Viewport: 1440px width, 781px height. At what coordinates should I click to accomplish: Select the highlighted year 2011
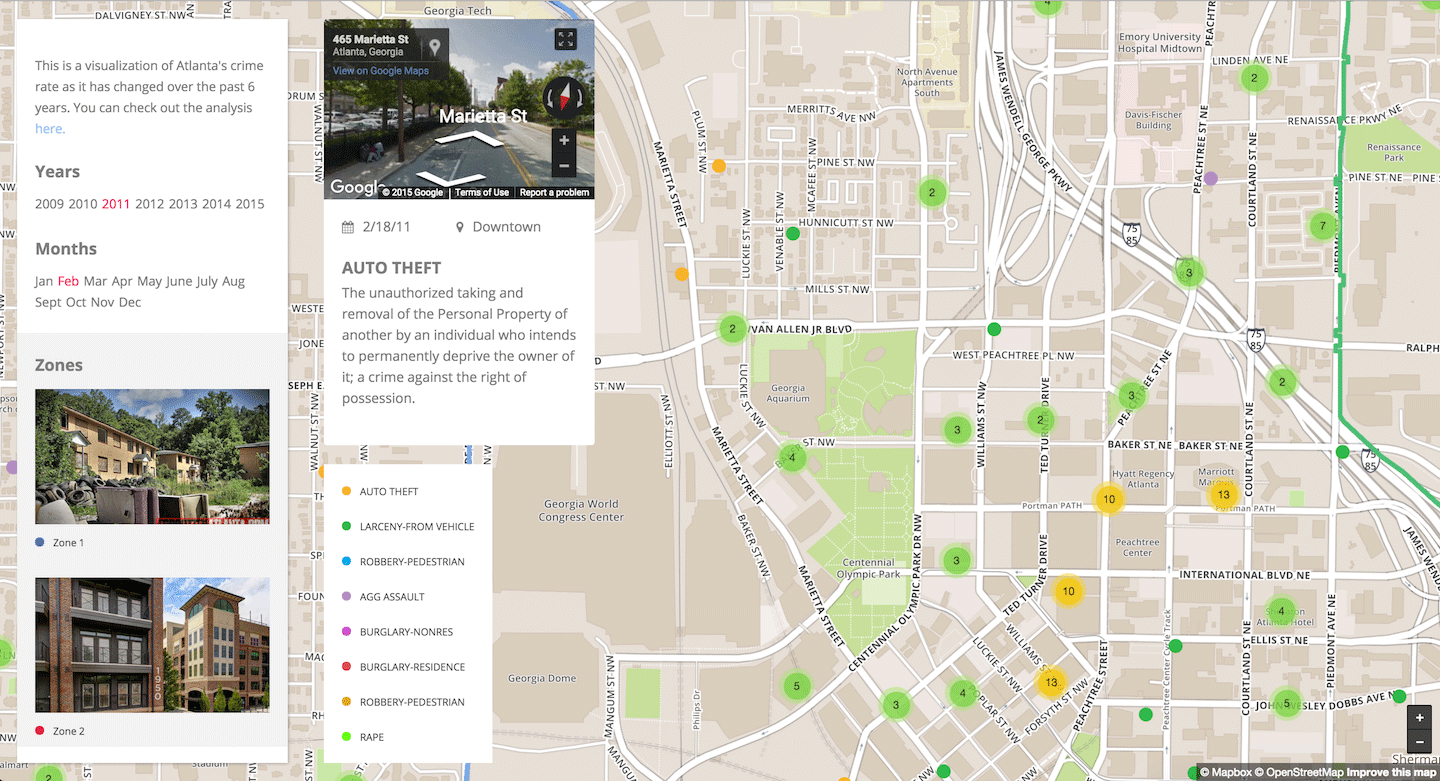click(116, 204)
